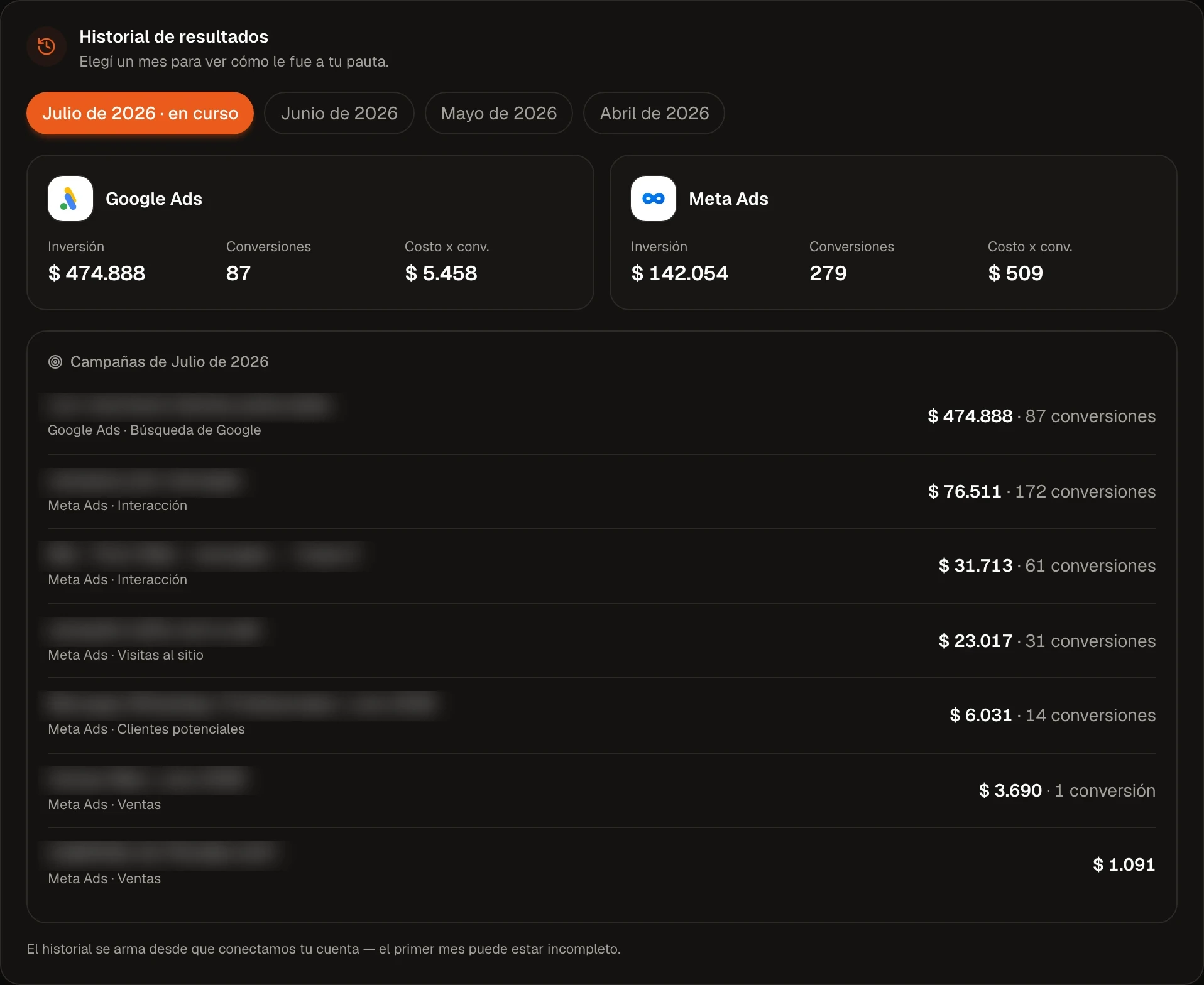
Task: Click '$ 474.888' in the Búsqueda de Google row
Action: point(970,416)
